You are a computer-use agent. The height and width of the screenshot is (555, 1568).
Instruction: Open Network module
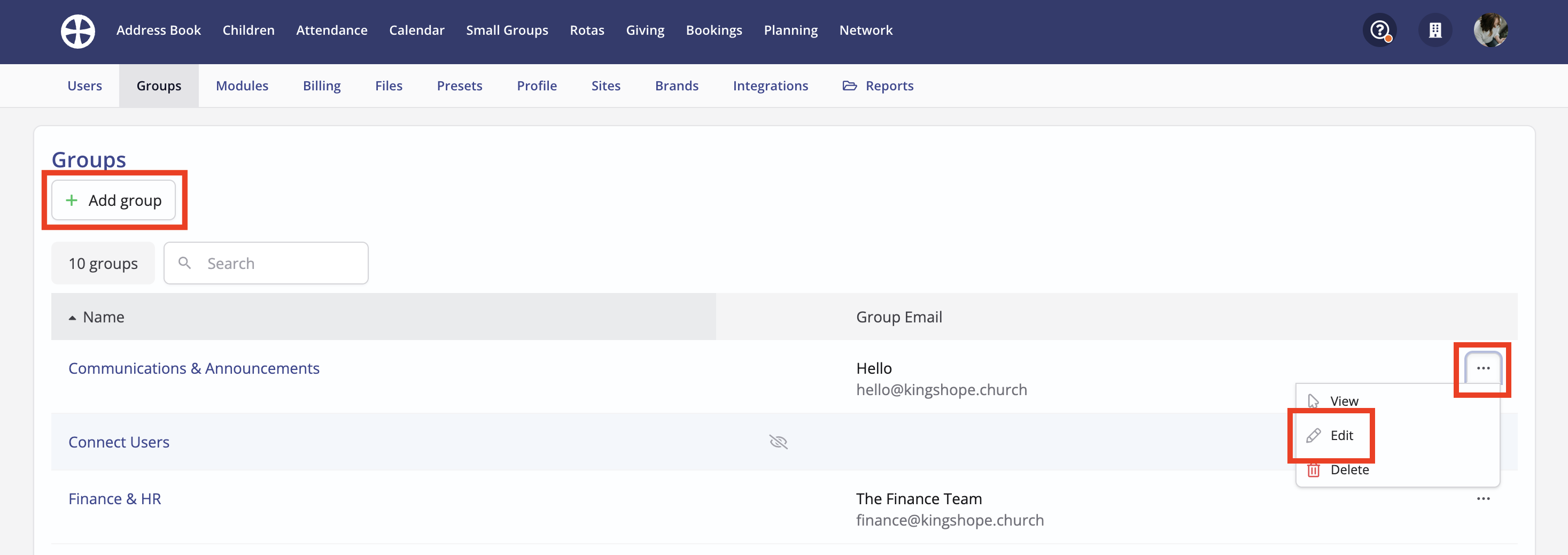point(866,30)
